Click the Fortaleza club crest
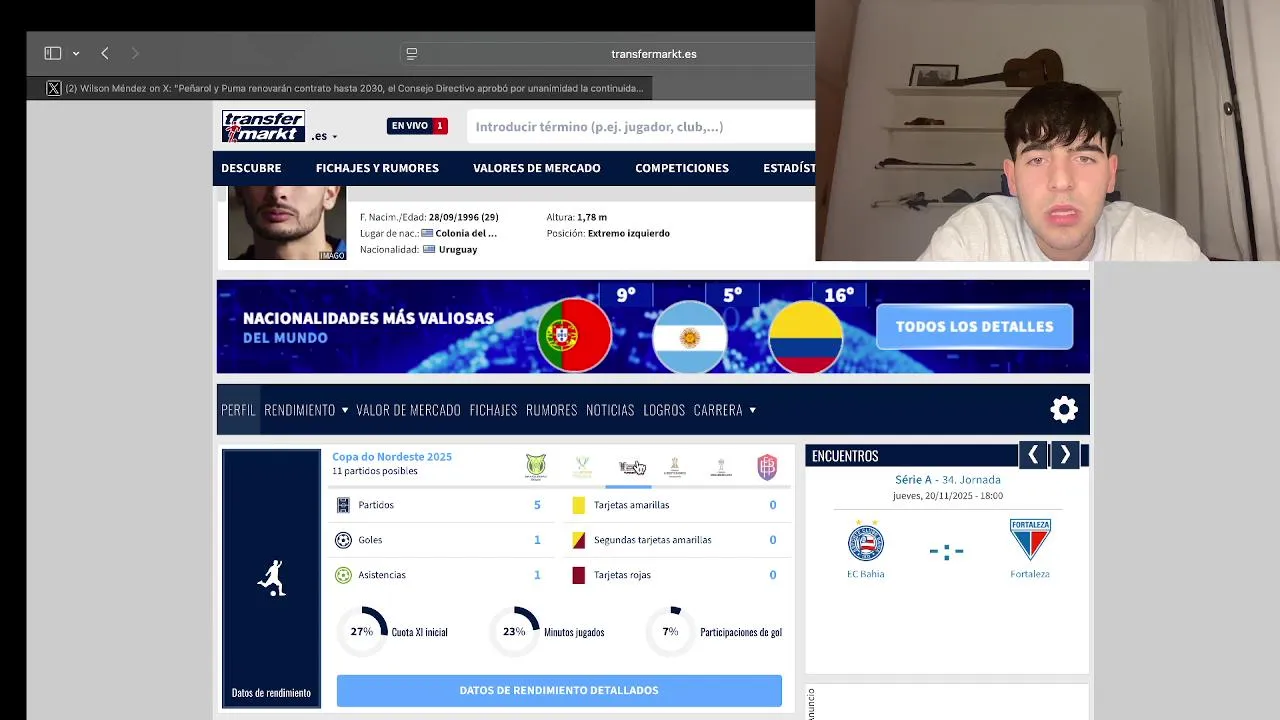Screen dimensions: 1280x720 pyautogui.click(x=1030, y=540)
